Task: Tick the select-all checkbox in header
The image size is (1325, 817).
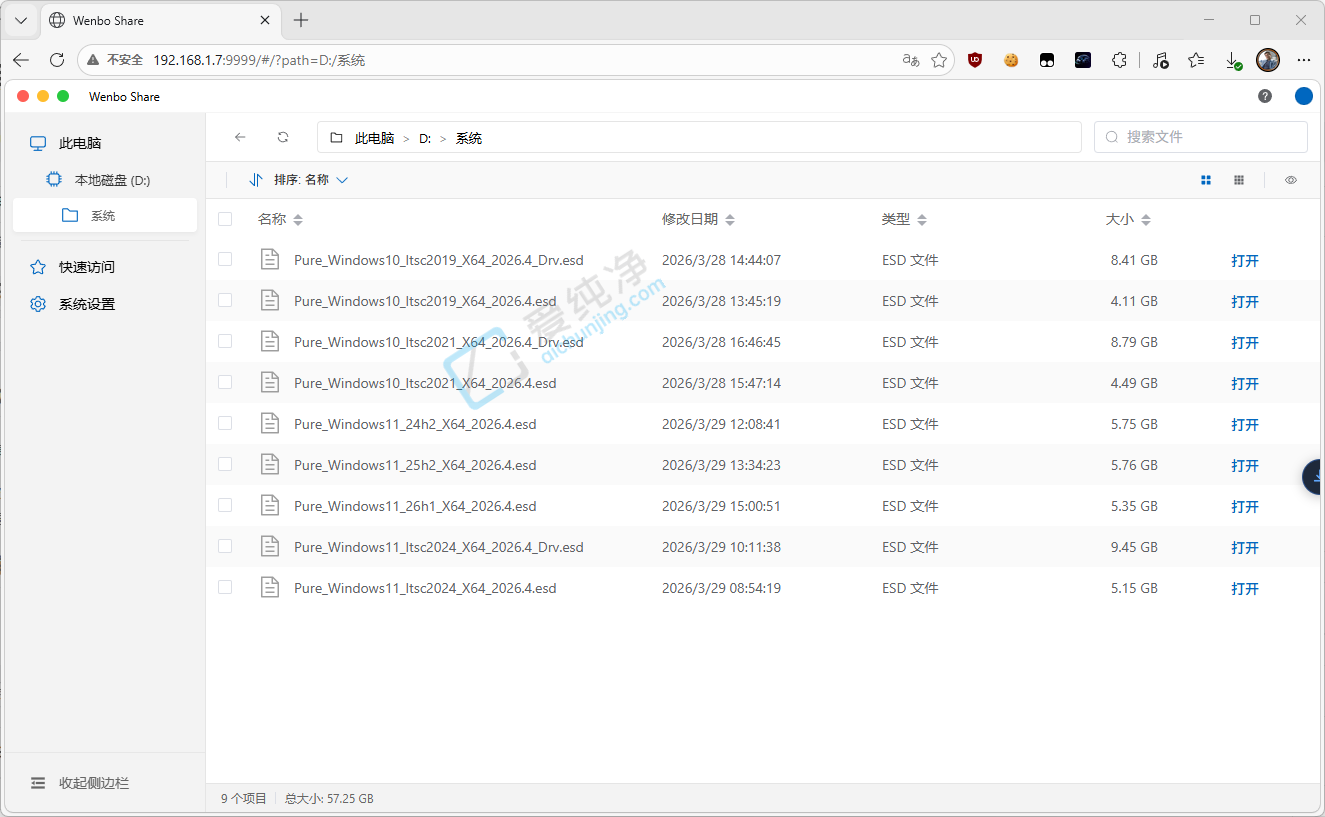Action: click(x=225, y=219)
